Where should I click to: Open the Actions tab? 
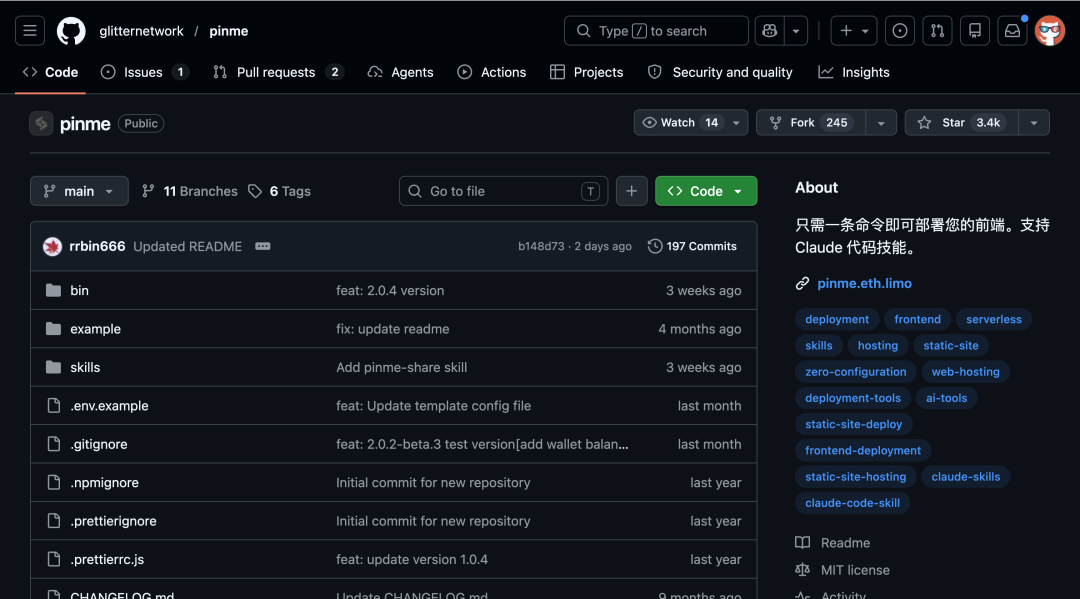coord(492,72)
